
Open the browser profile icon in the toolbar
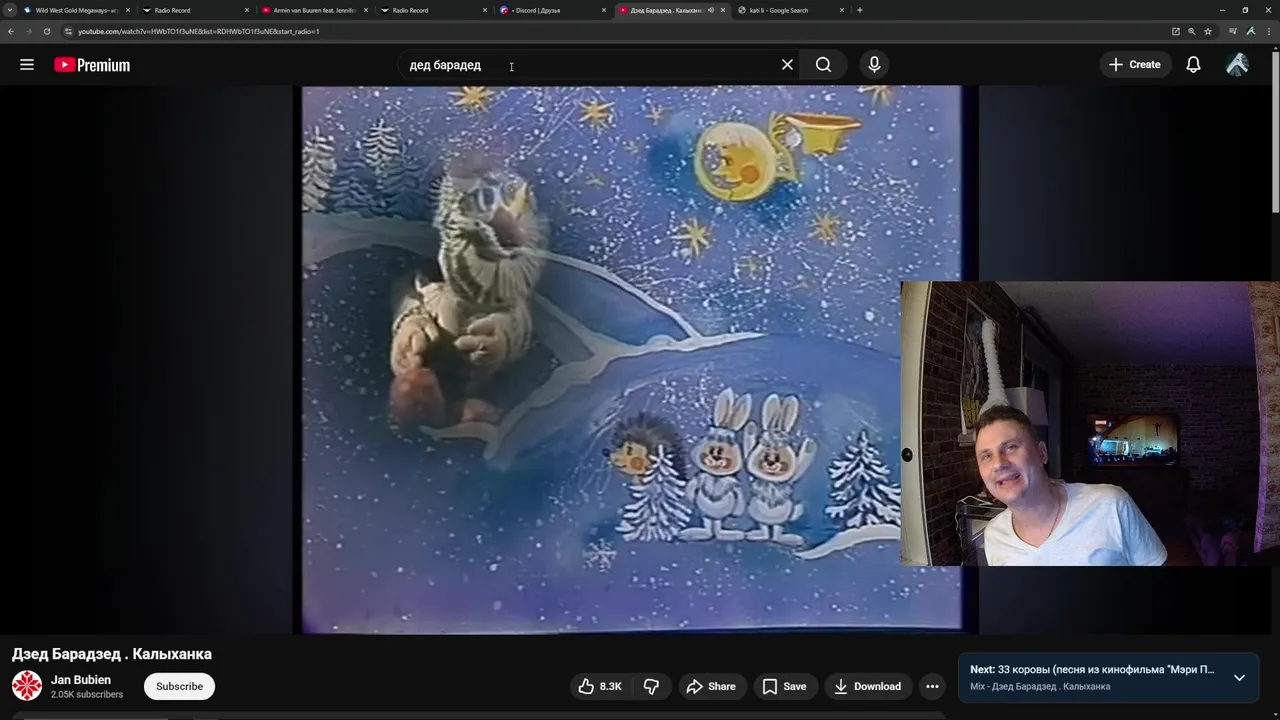pyautogui.click(x=1250, y=31)
